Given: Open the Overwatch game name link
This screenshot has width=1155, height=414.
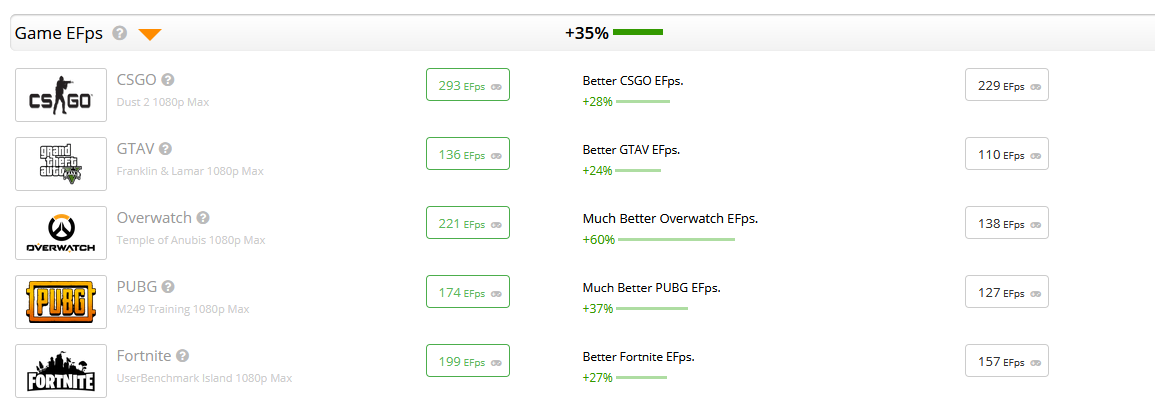Looking at the screenshot, I should tap(153, 218).
